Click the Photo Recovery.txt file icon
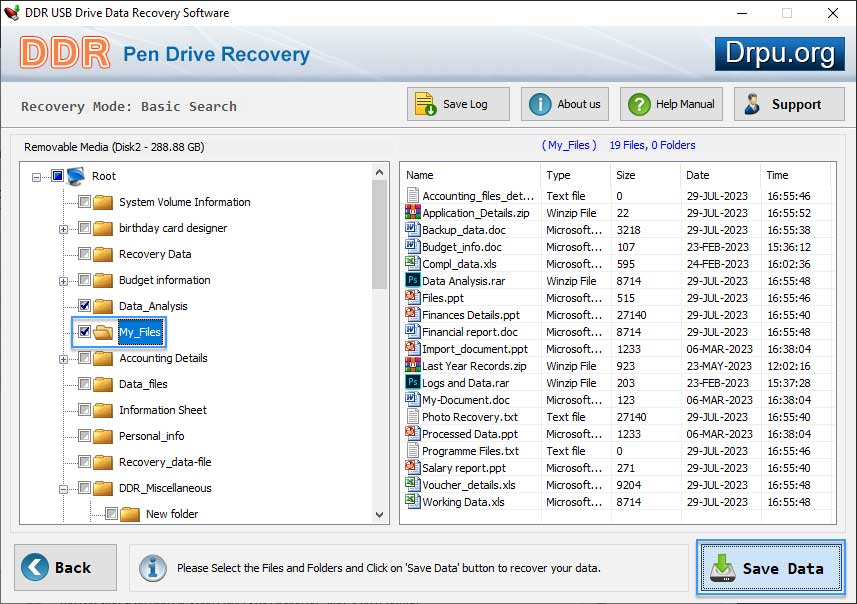Image resolution: width=857 pixels, height=604 pixels. pyautogui.click(x=413, y=417)
